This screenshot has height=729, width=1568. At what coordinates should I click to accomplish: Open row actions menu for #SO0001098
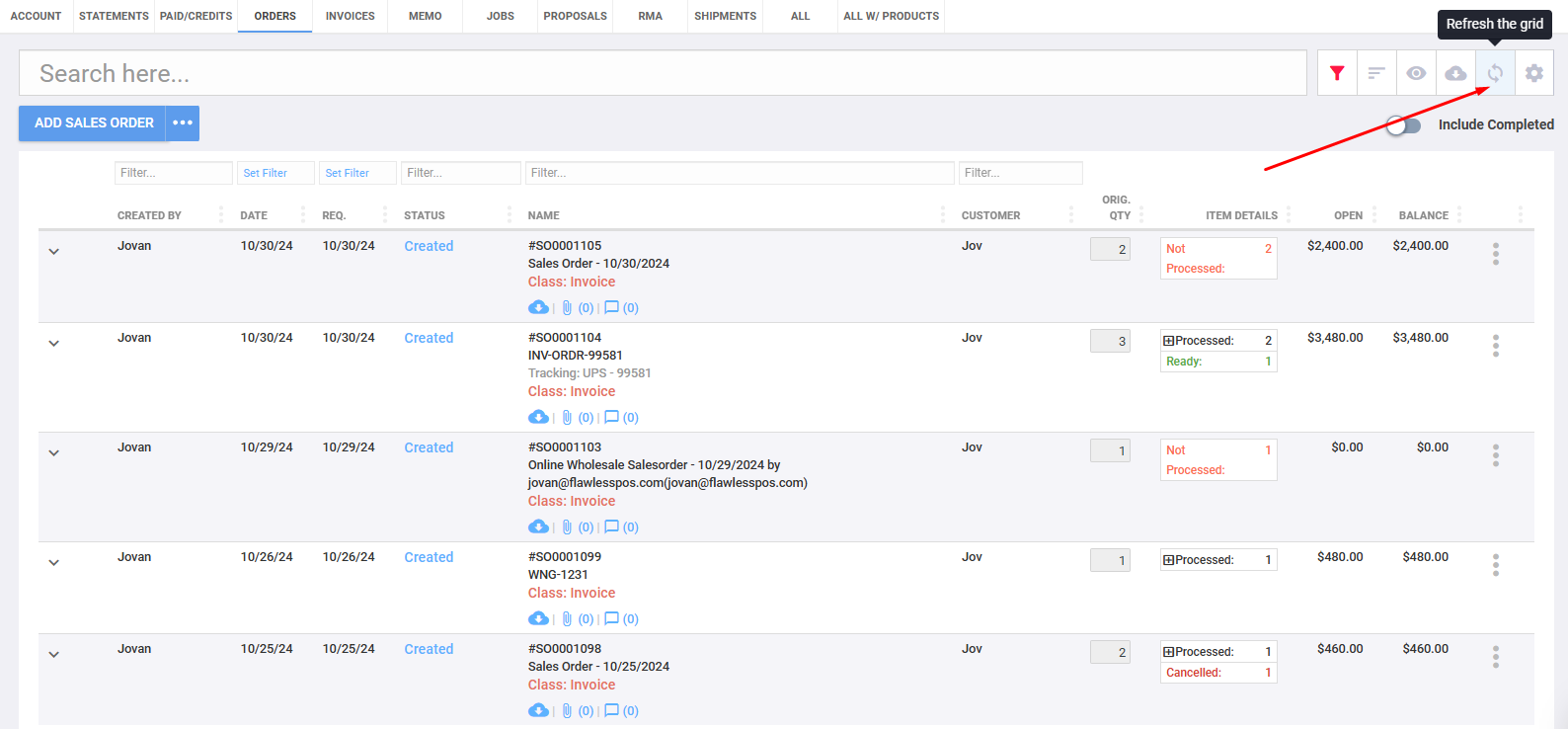coord(1496,657)
